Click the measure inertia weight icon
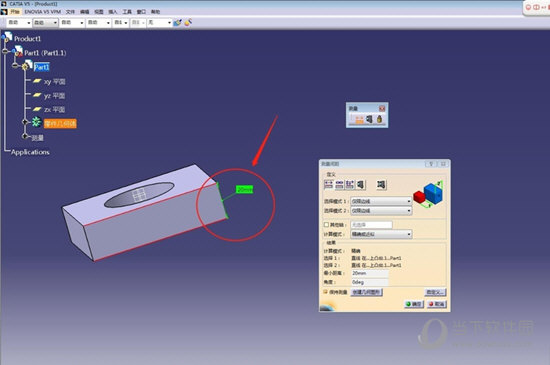Viewport: 550px width, 365px height. (379, 119)
